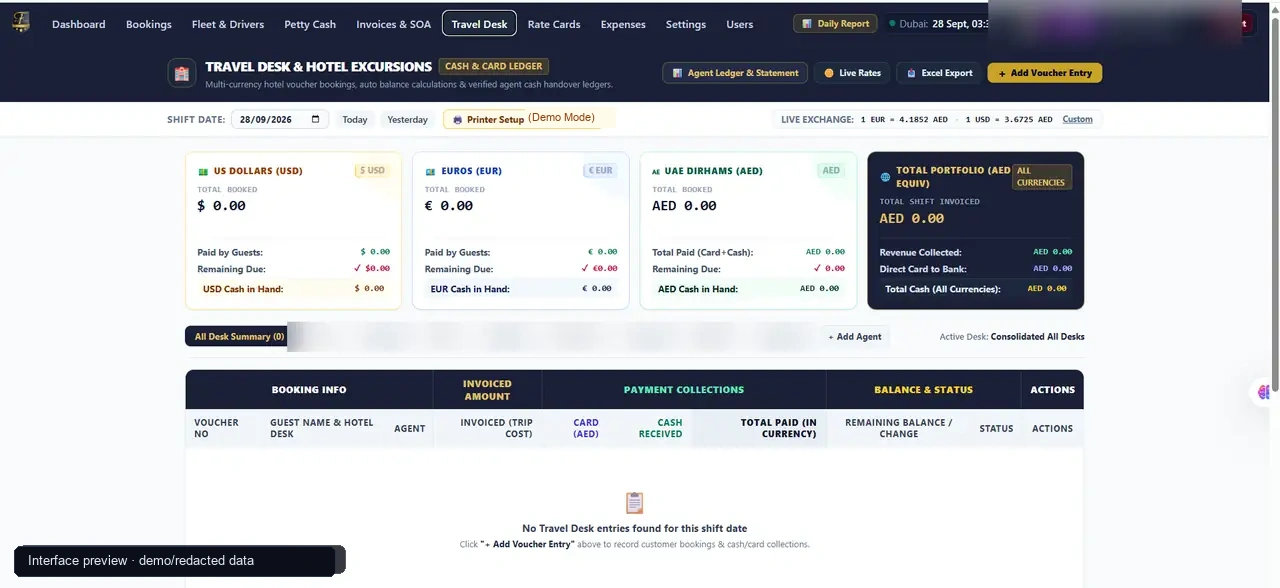The height and width of the screenshot is (588, 1280).
Task: Select All Desk Summary (0) tab
Action: (x=239, y=336)
